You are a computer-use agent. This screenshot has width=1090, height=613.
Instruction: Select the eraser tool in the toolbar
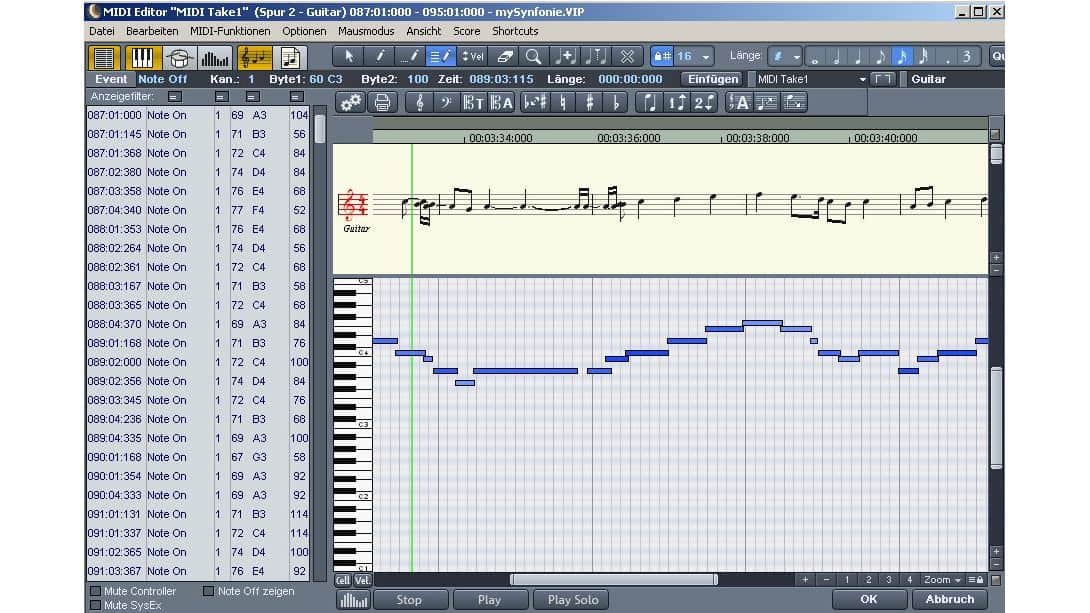[x=505, y=57]
